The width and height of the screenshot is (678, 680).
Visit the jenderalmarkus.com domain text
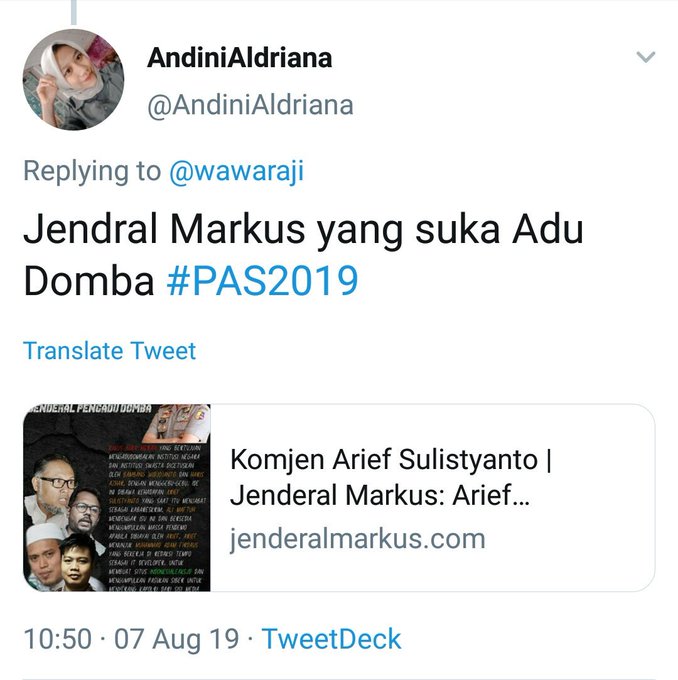pos(357,539)
